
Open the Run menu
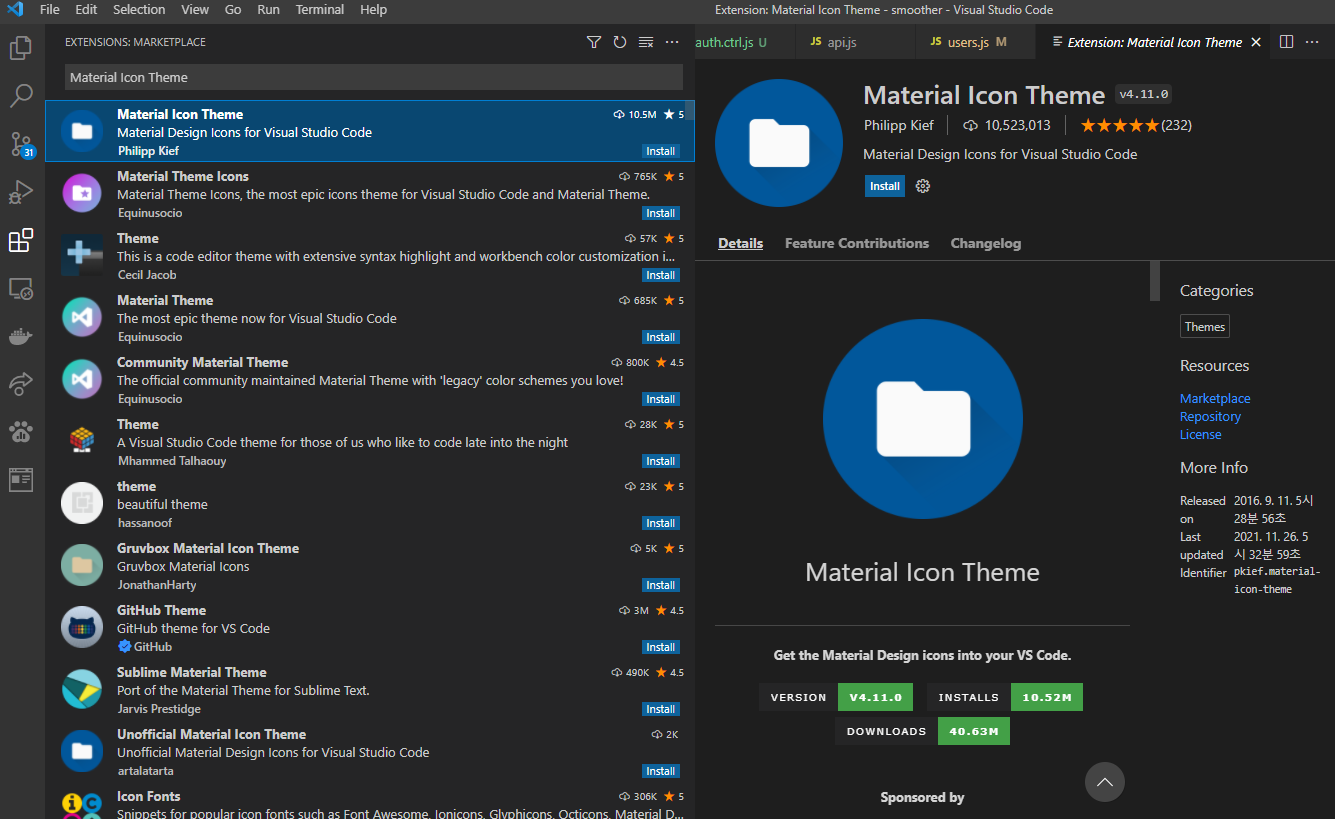[268, 9]
